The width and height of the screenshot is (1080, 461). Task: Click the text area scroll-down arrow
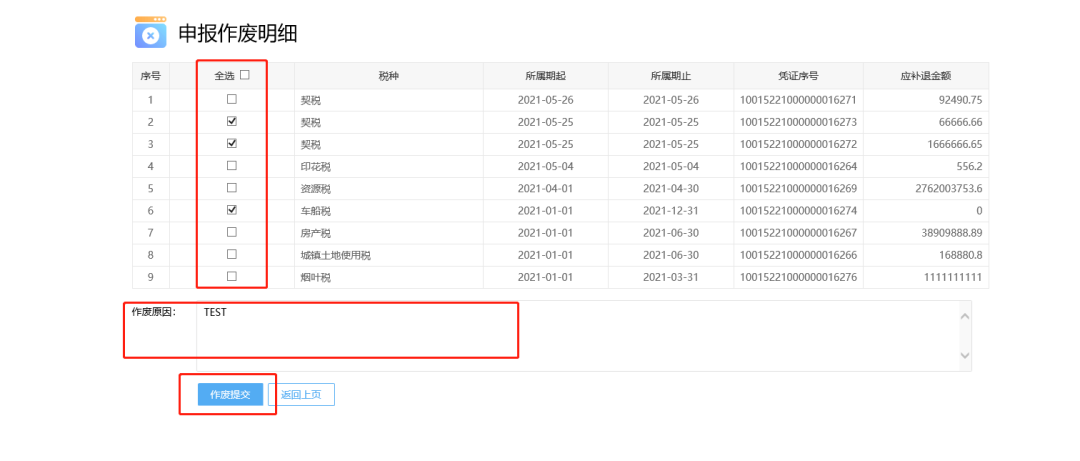[965, 356]
